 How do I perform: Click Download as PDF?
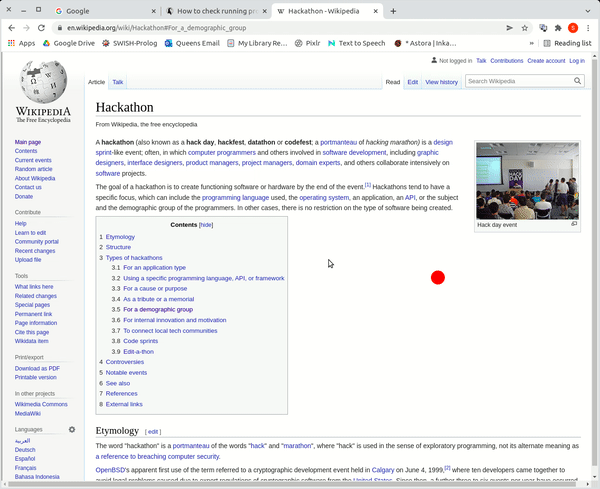coord(37,368)
